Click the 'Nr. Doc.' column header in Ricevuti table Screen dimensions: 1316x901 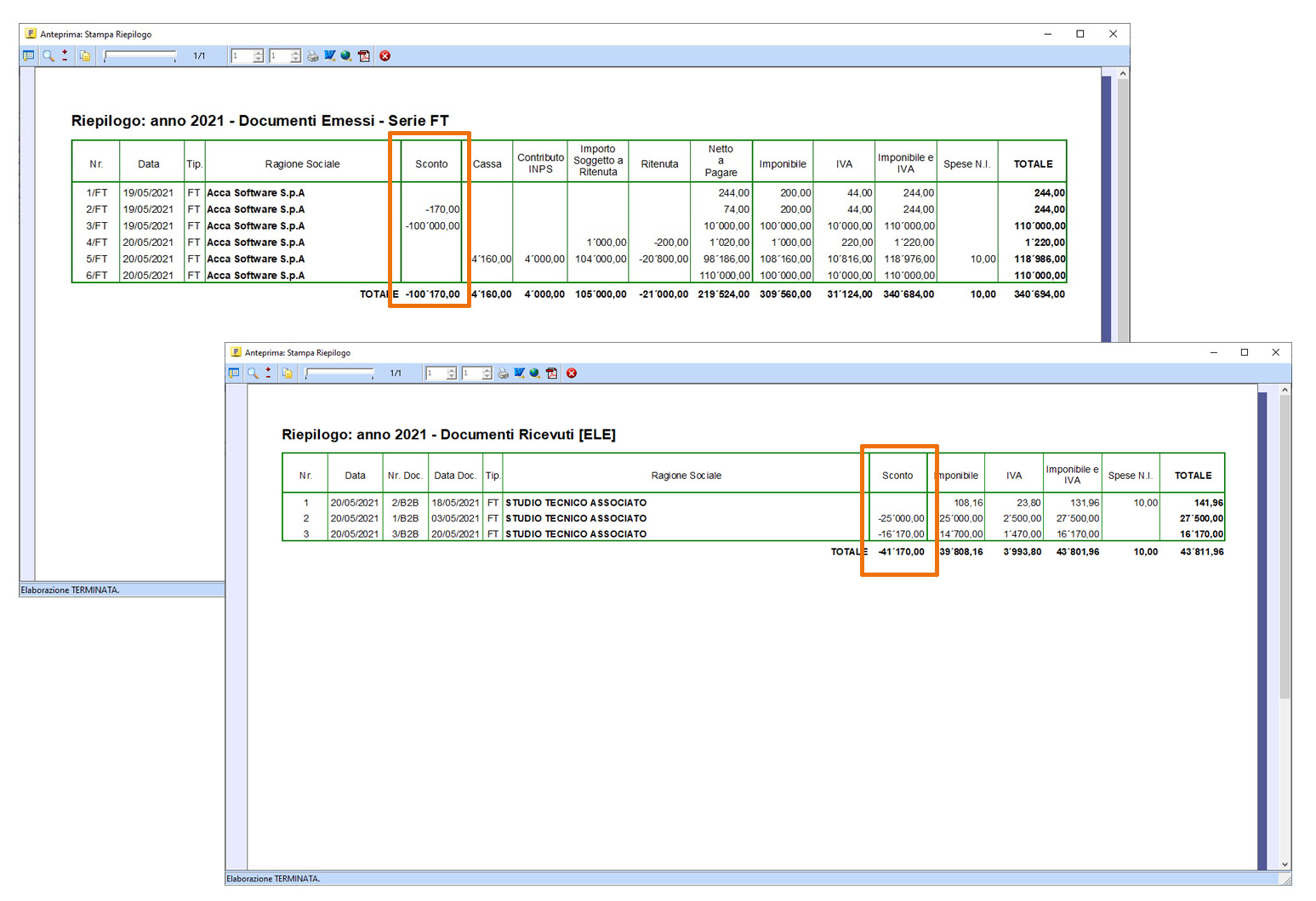[405, 476]
